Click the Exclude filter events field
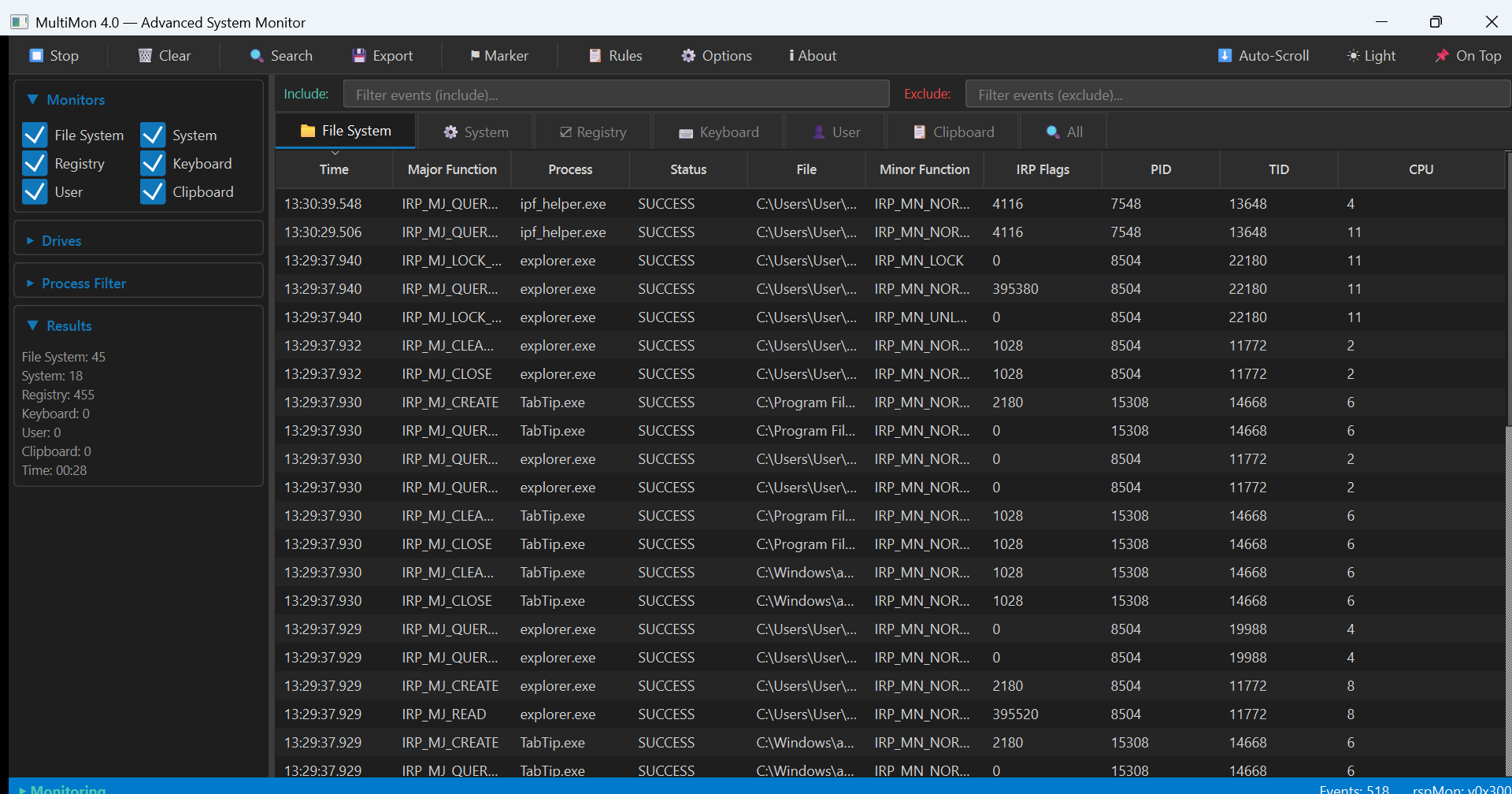 1237,95
